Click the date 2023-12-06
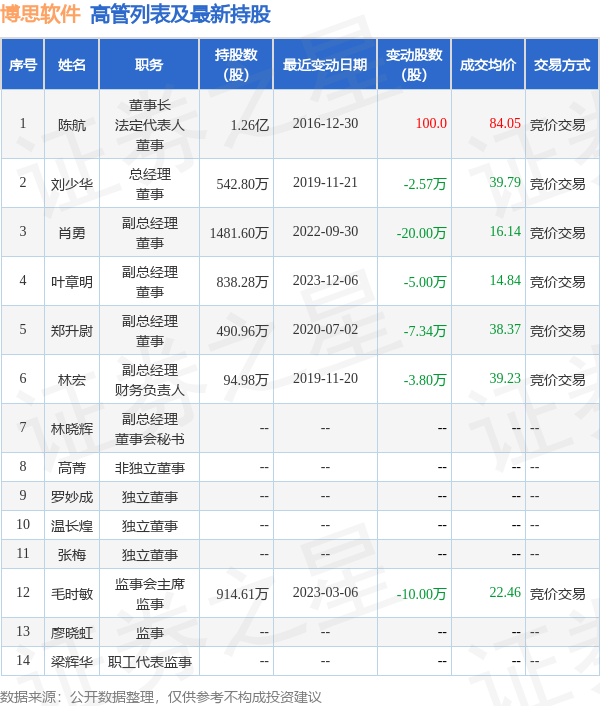This screenshot has width=600, height=706. tap(325, 281)
